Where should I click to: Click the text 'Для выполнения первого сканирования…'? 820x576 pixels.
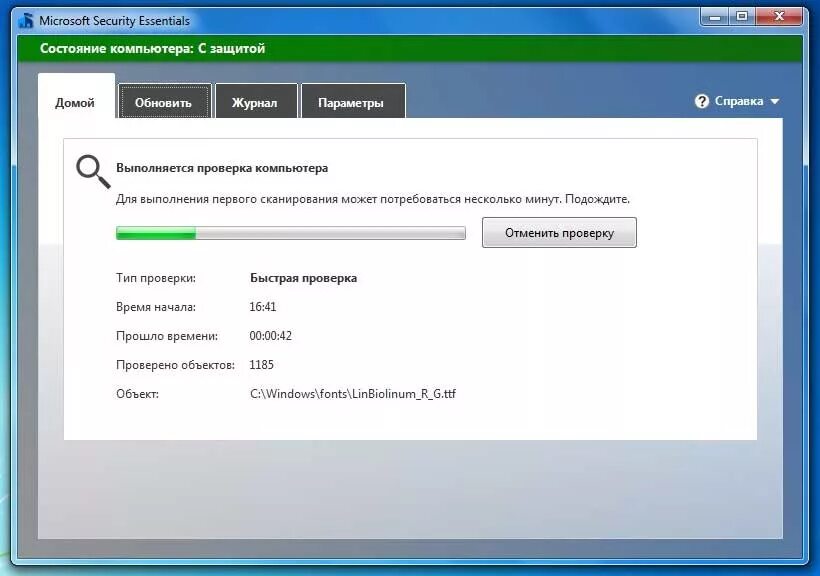pyautogui.click(x=373, y=199)
